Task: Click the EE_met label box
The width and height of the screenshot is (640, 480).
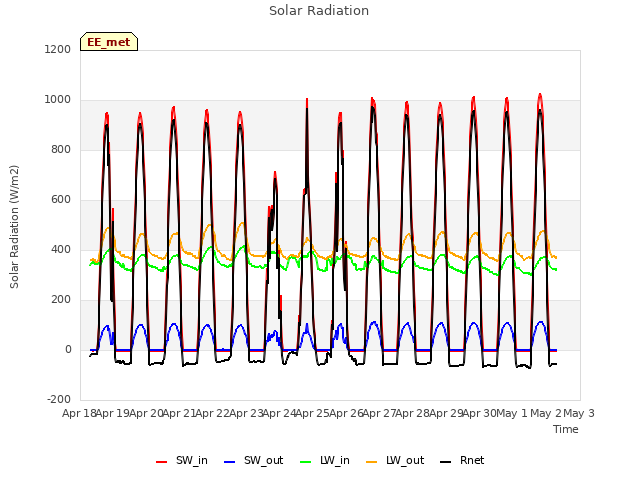Action: 109,42
